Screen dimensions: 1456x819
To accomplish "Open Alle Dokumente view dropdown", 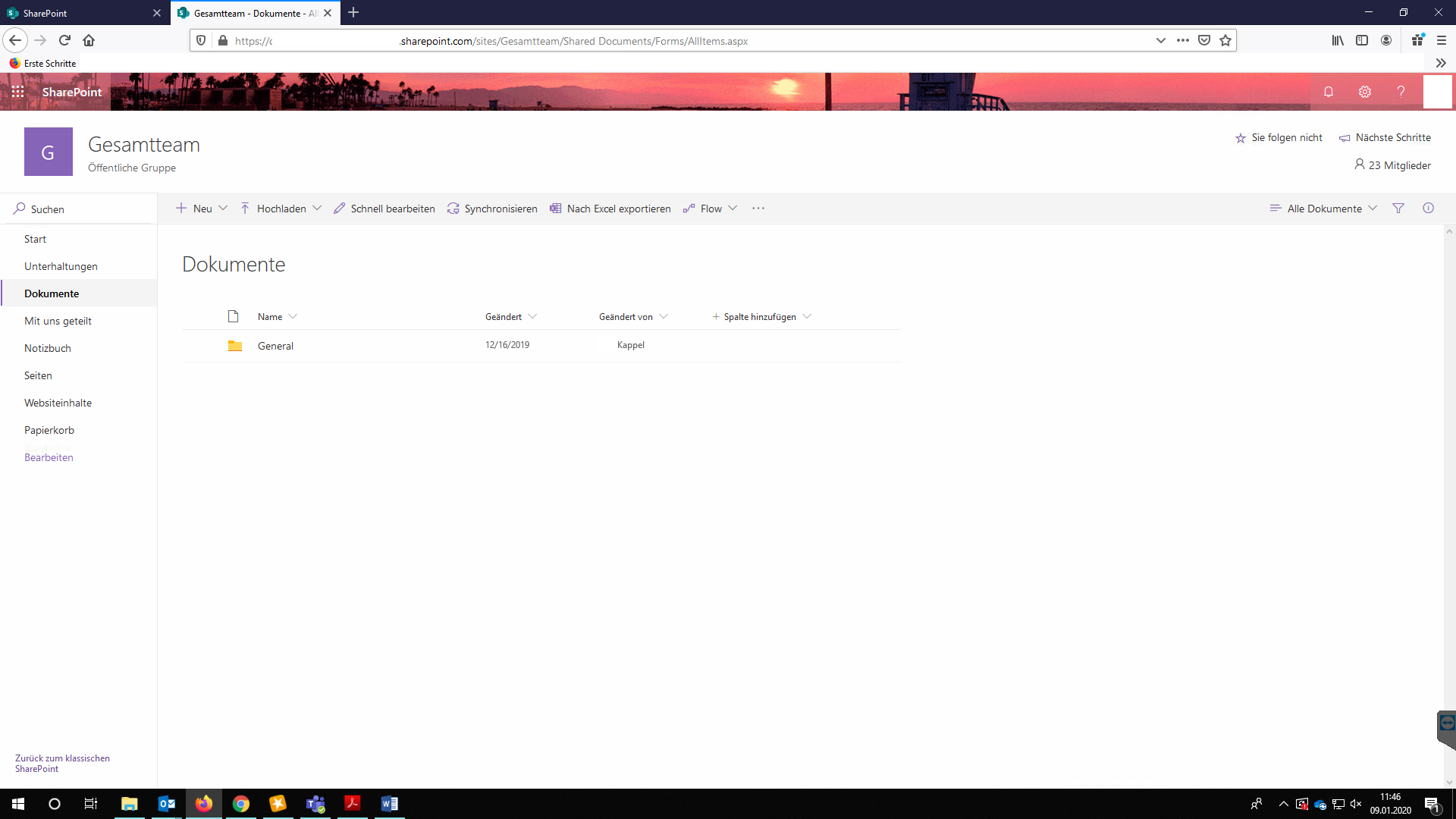I will click(1324, 209).
